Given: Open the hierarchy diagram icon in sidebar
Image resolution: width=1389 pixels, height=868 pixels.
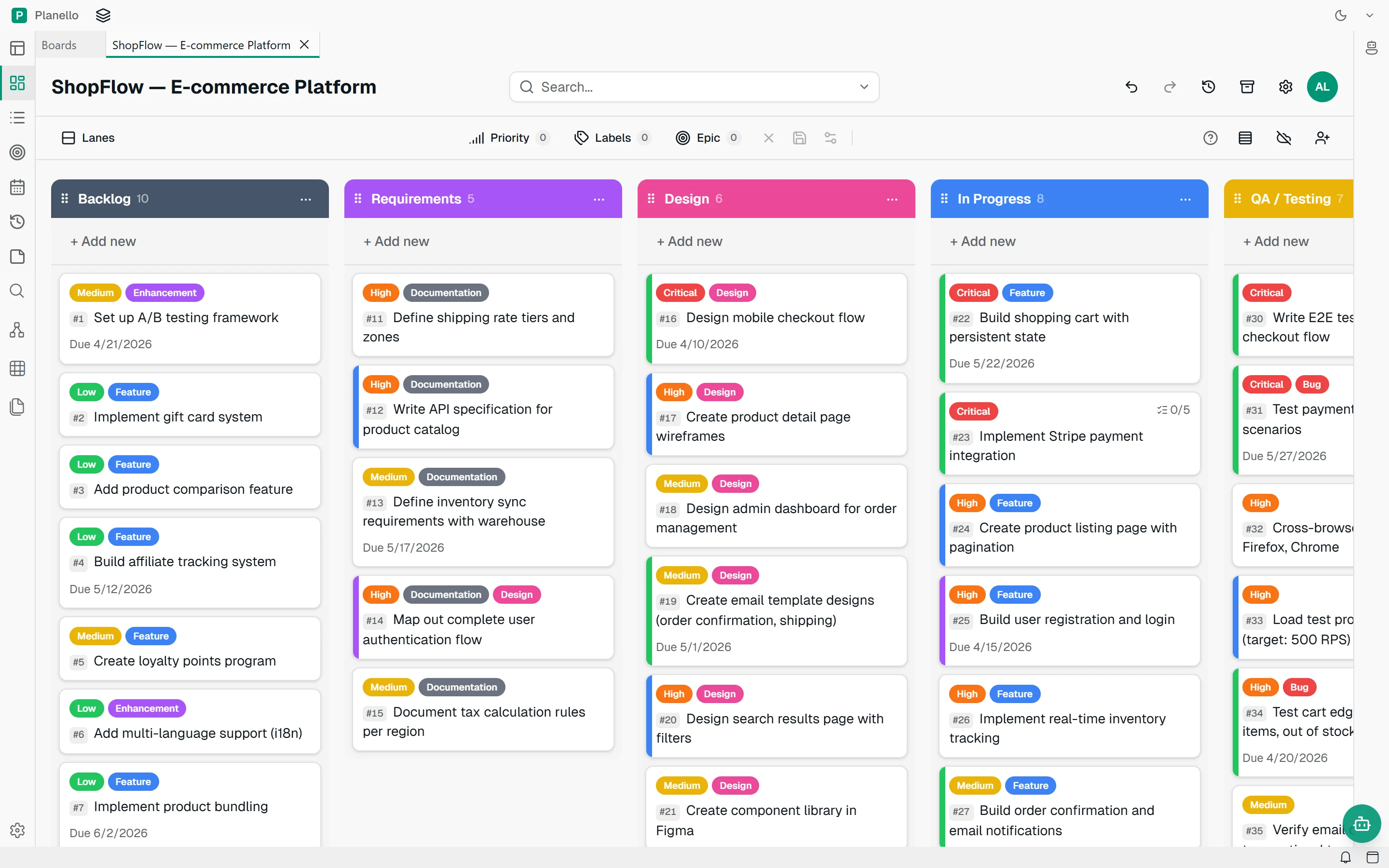Looking at the screenshot, I should [17, 329].
